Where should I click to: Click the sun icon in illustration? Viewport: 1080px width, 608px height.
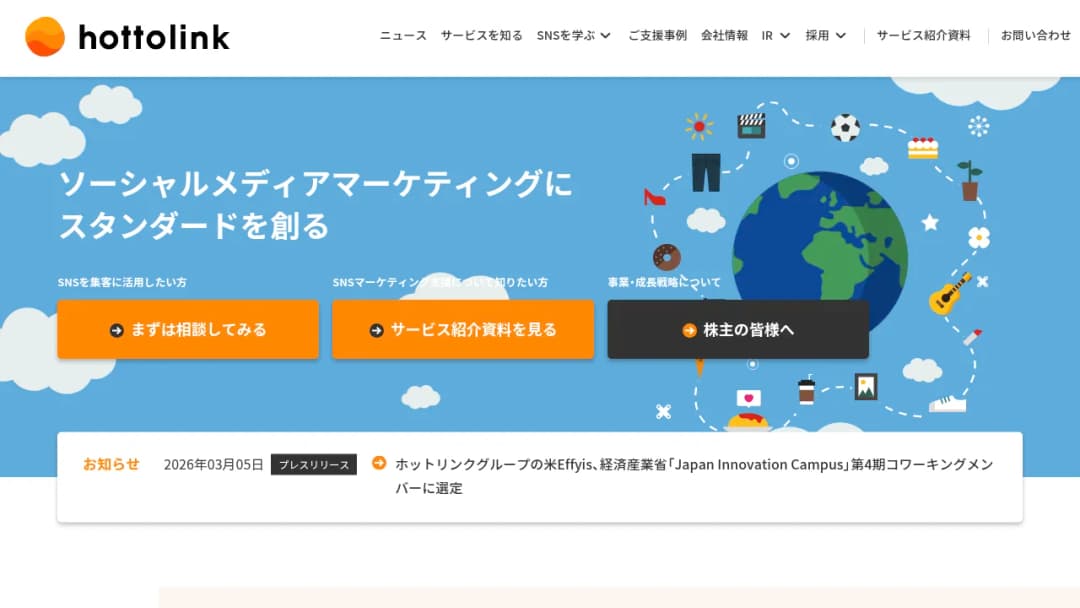coord(699,127)
